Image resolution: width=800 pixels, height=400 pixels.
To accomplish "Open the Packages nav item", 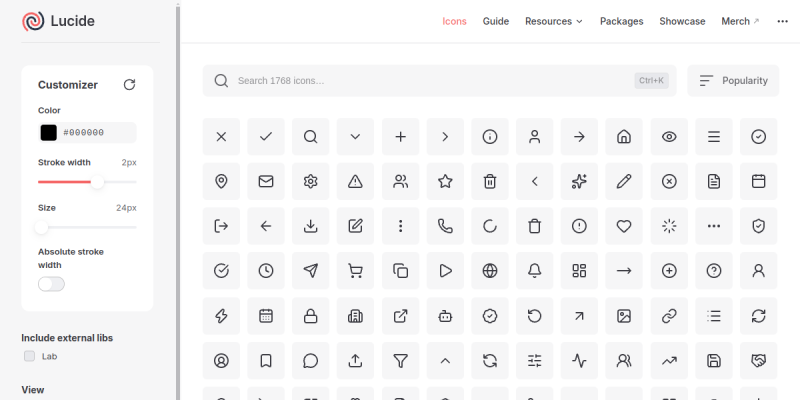I will (x=621, y=21).
